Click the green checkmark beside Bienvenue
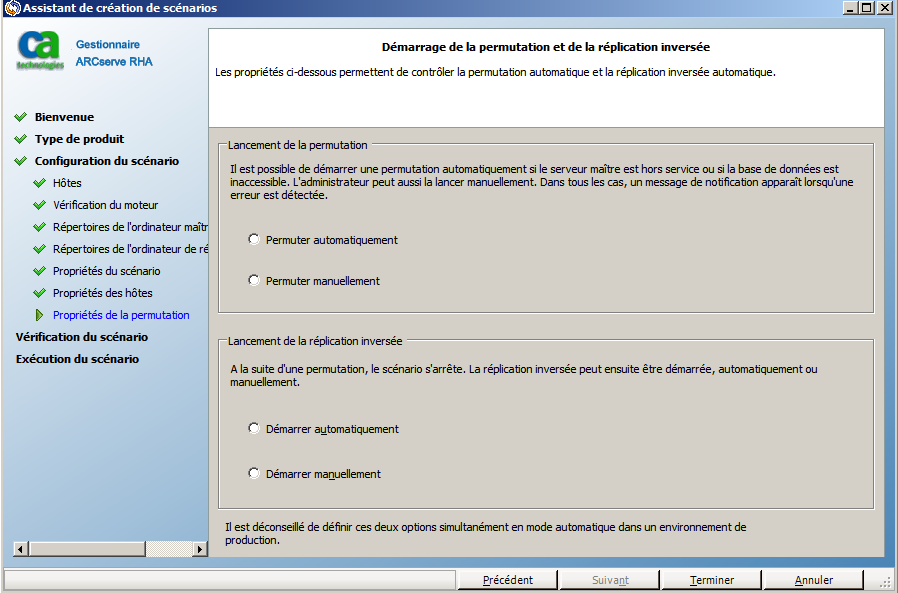The image size is (898, 593). pyautogui.click(x=21, y=117)
